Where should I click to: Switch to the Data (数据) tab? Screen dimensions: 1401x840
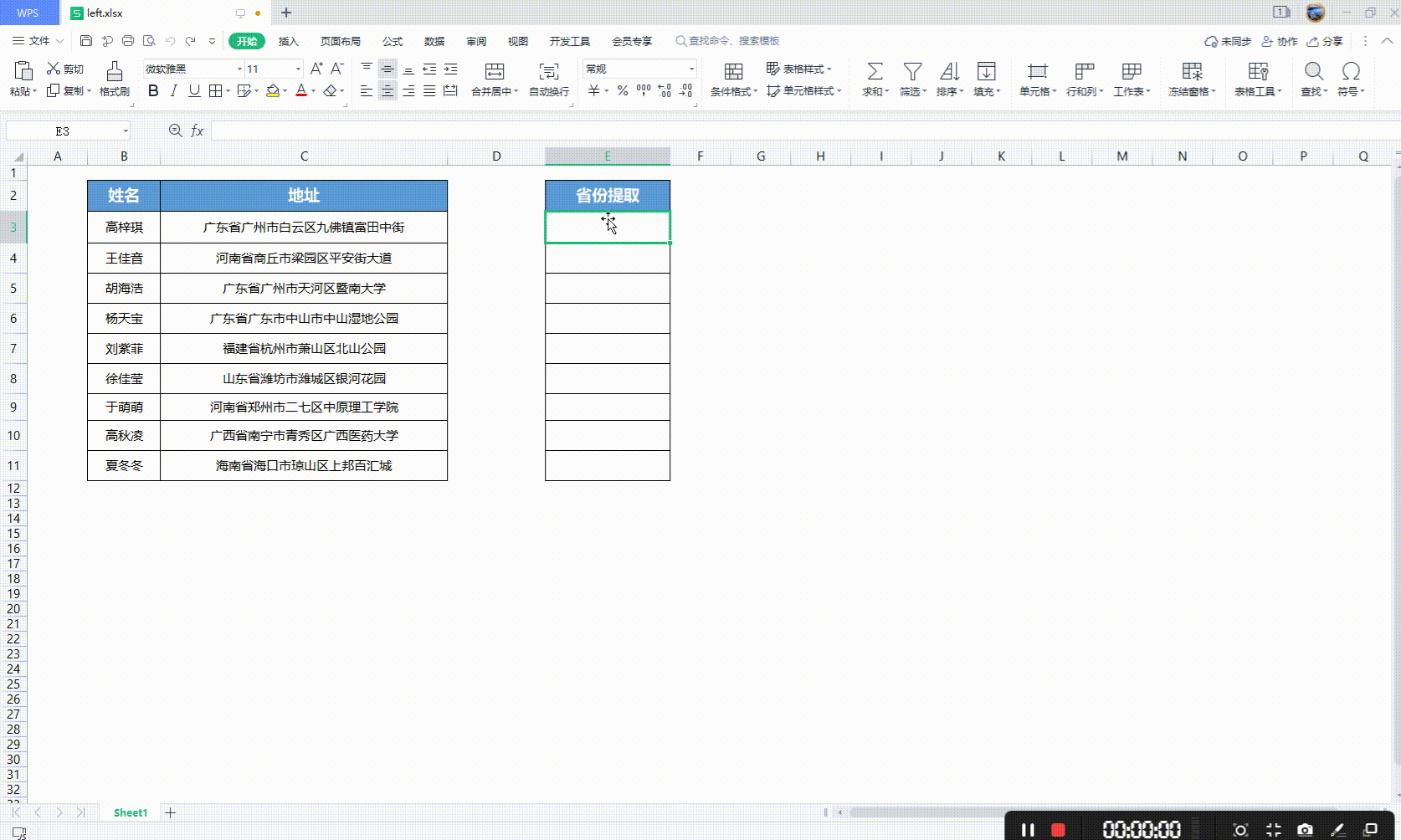(434, 41)
